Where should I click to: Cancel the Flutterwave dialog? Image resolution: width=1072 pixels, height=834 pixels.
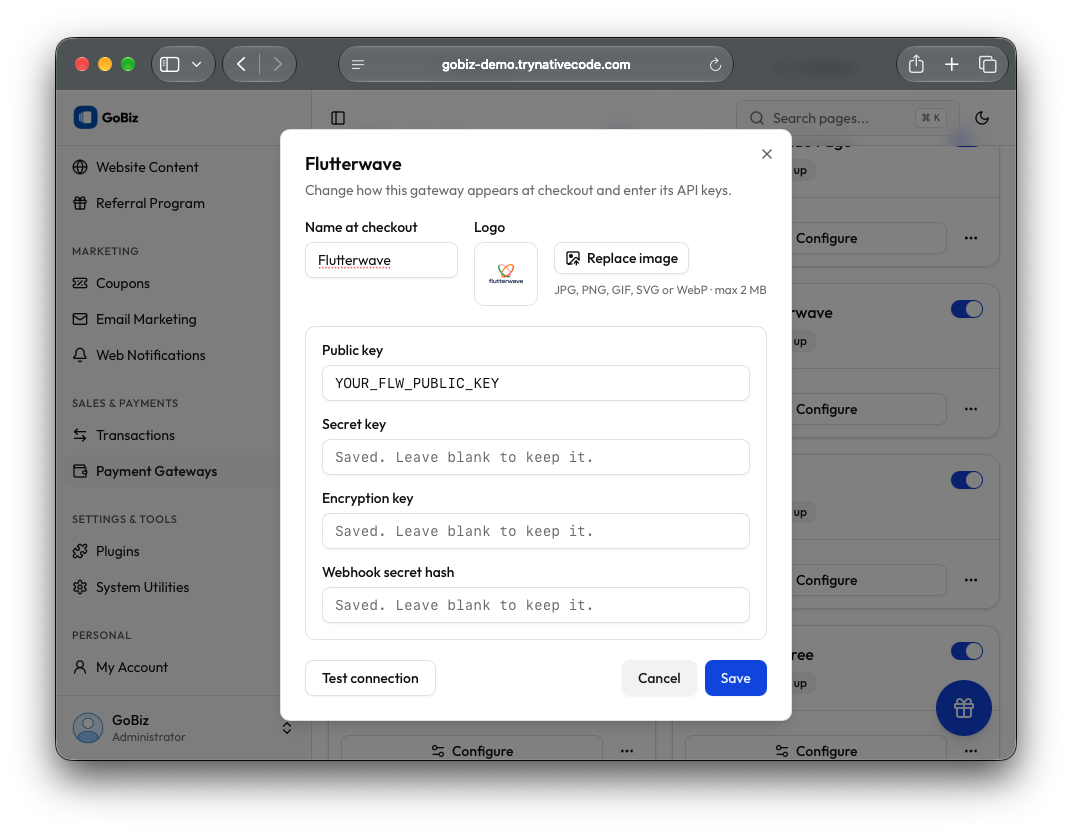(x=659, y=678)
